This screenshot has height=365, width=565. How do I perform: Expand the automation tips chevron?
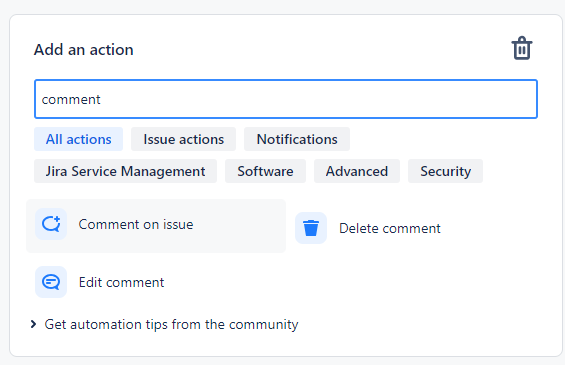pos(33,324)
